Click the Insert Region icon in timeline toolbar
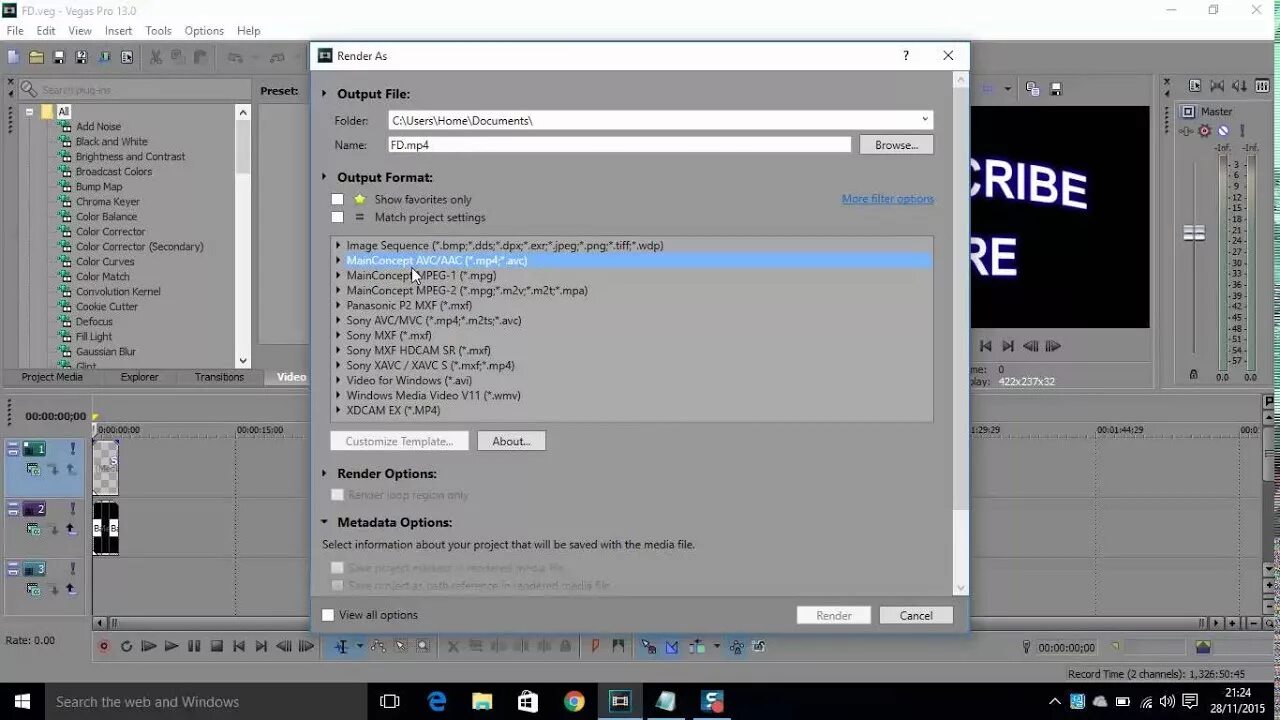 point(618,647)
